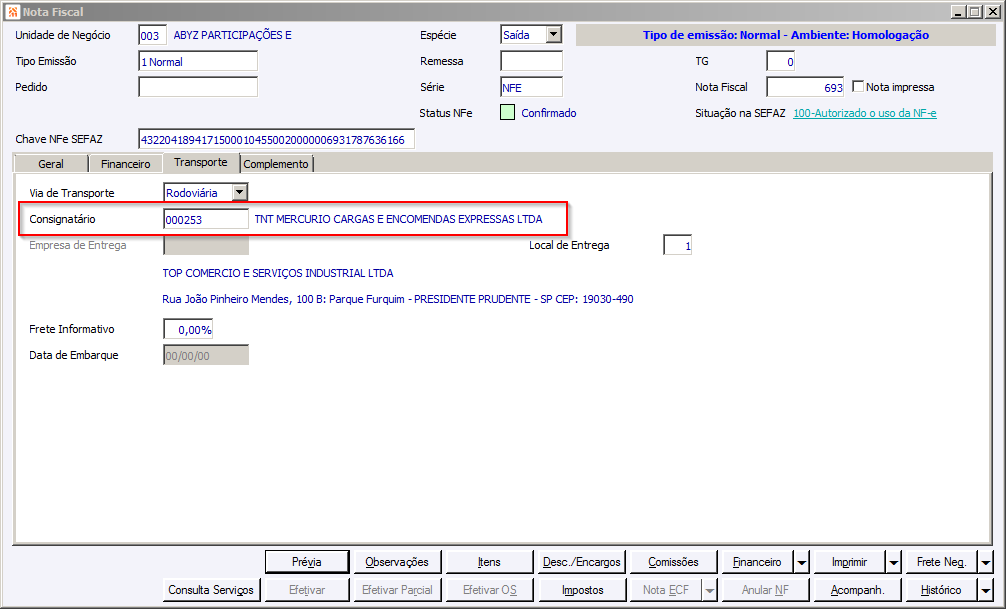
Task: Click the Local de Entrega field
Action: tap(678, 245)
